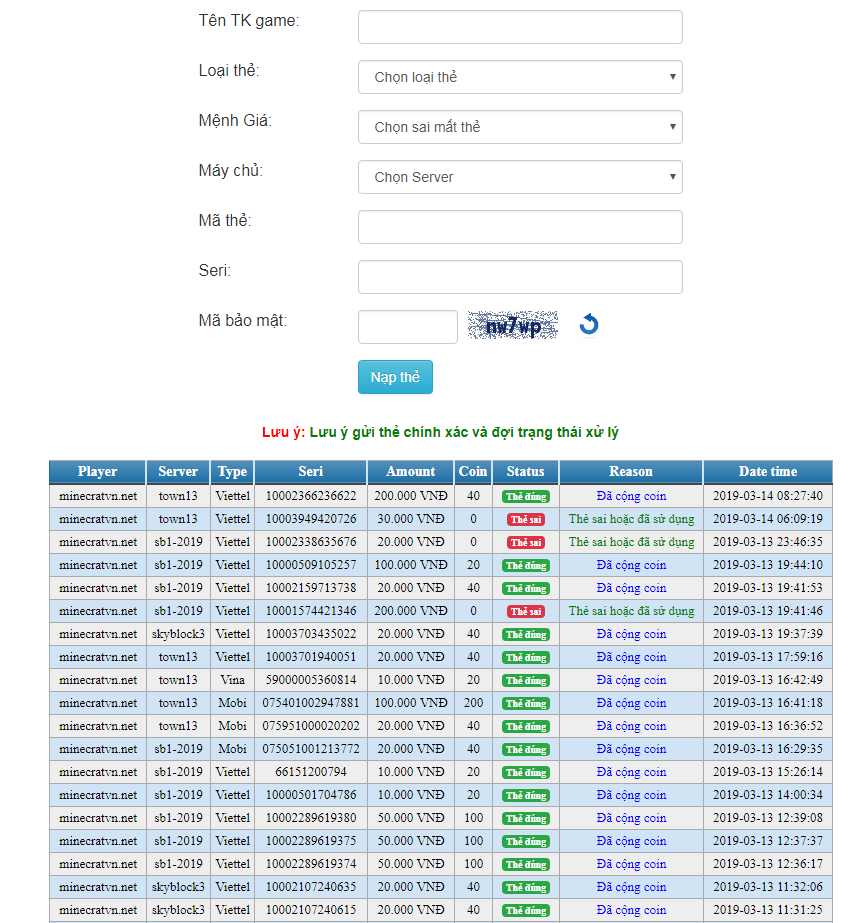This screenshot has height=923, width=866.
Task: Select seri cell 10000501704786
Action: click(x=311, y=795)
